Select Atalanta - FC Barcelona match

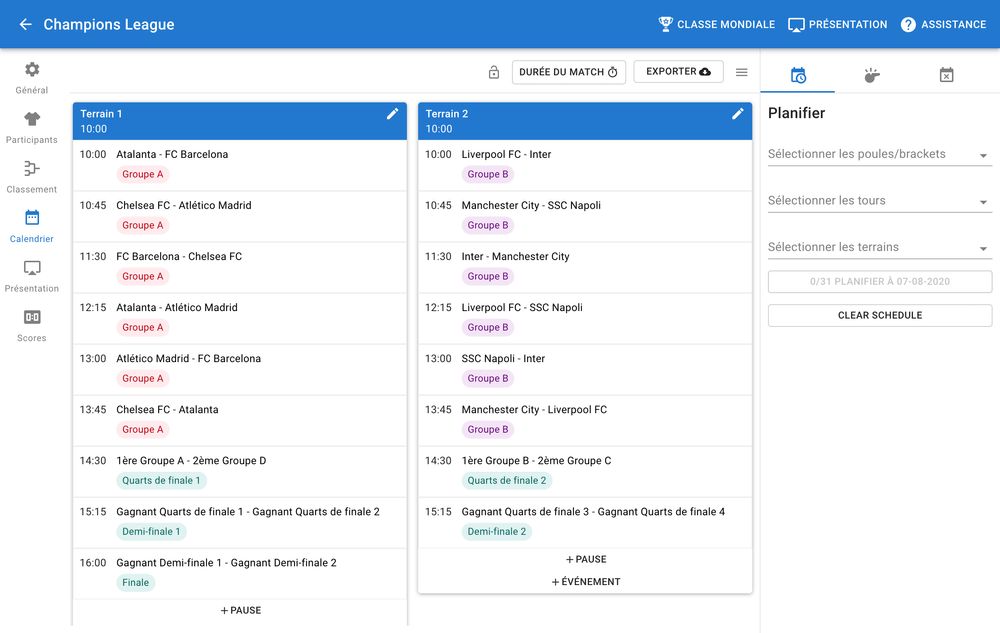[x=240, y=166]
